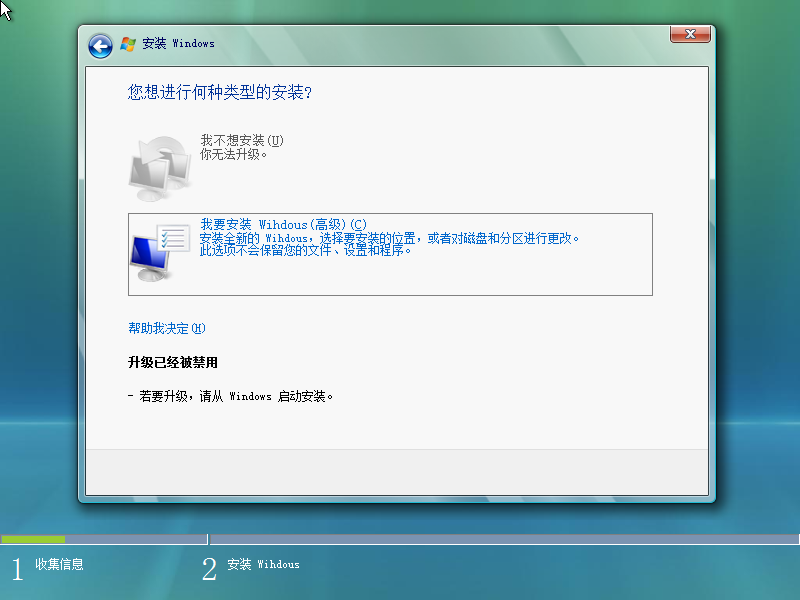Close the Windows setup window

689,34
